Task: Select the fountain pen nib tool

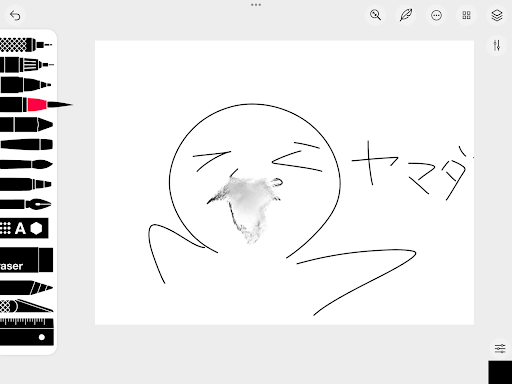Action: [26, 204]
